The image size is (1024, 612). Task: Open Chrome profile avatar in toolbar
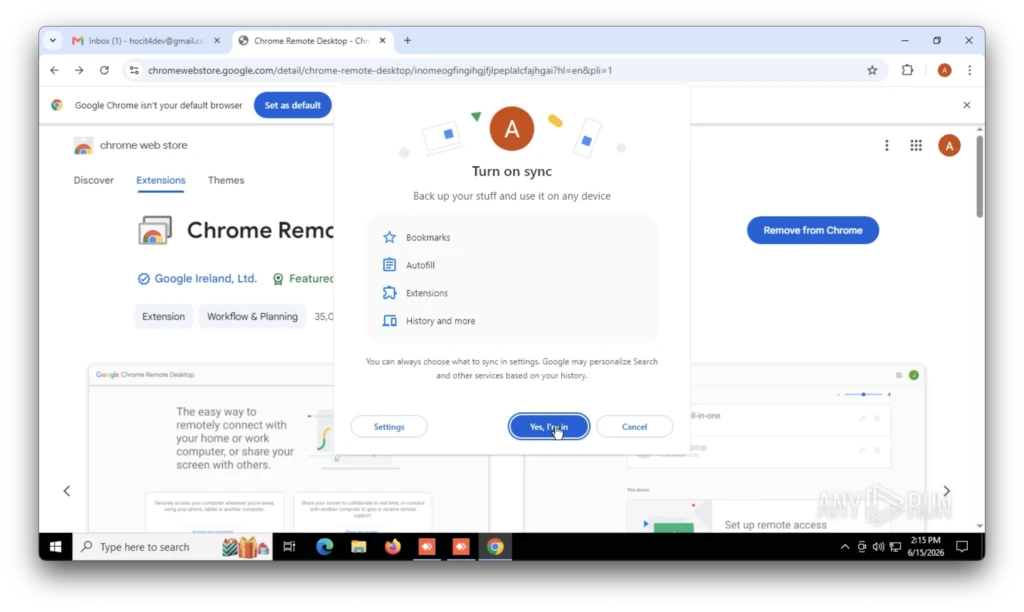944,71
